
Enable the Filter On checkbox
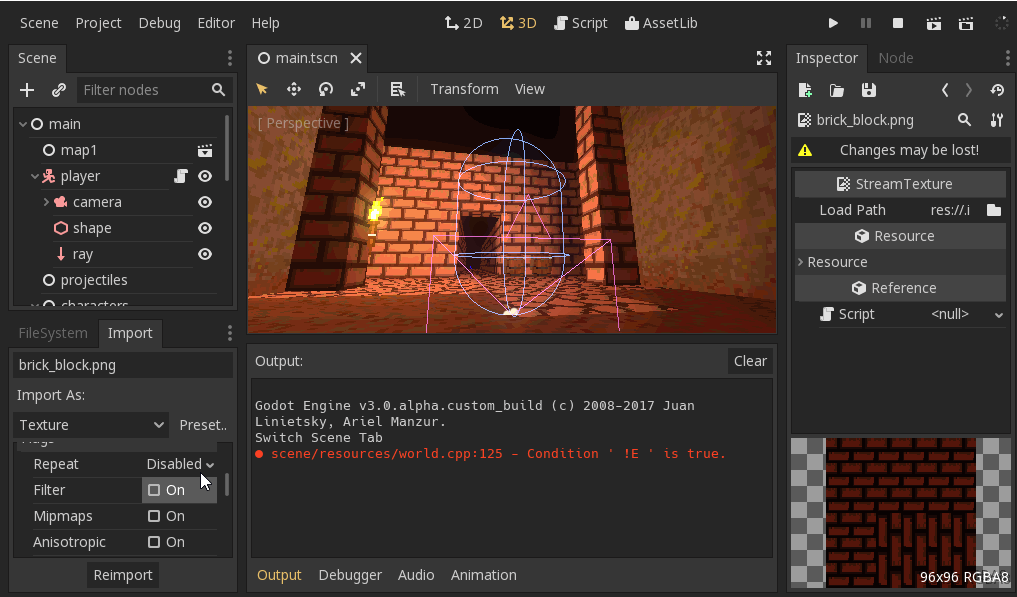pos(154,490)
